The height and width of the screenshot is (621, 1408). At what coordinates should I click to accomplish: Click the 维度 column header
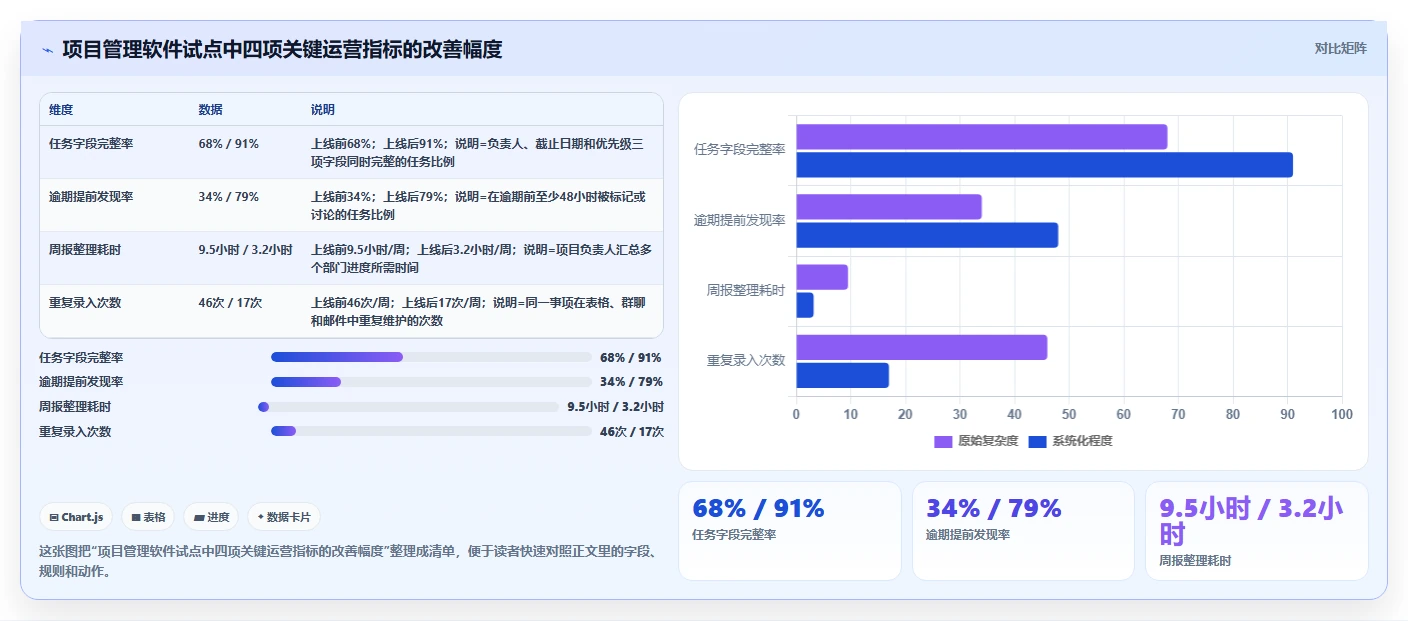click(x=61, y=109)
